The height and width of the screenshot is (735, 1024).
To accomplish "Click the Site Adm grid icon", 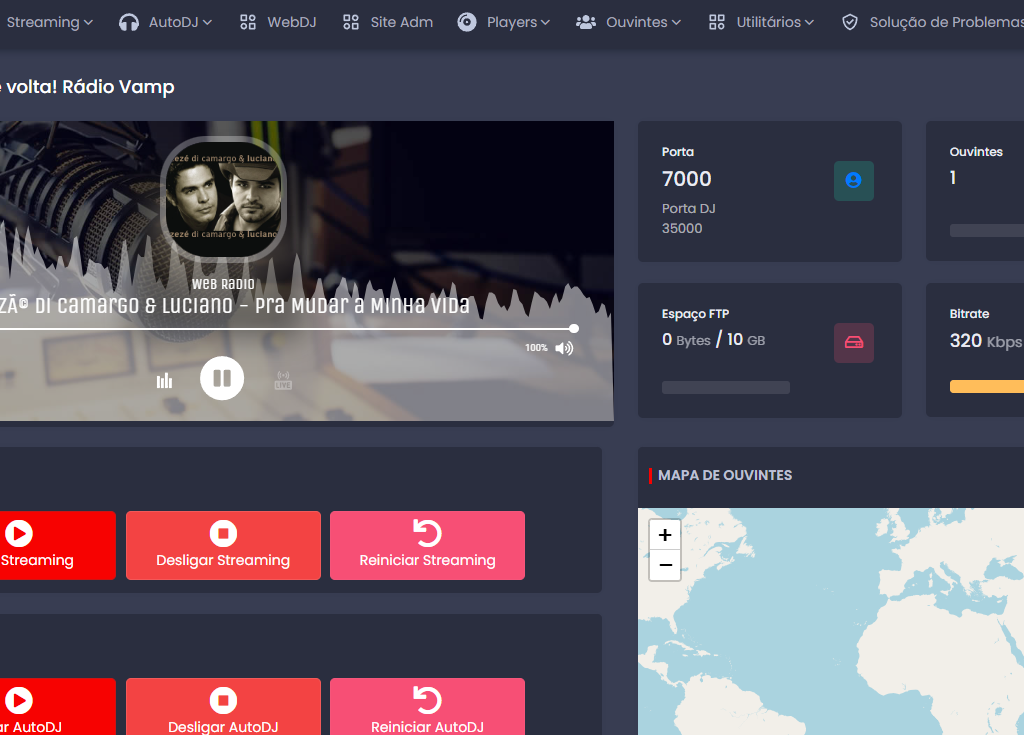I will tap(351, 22).
